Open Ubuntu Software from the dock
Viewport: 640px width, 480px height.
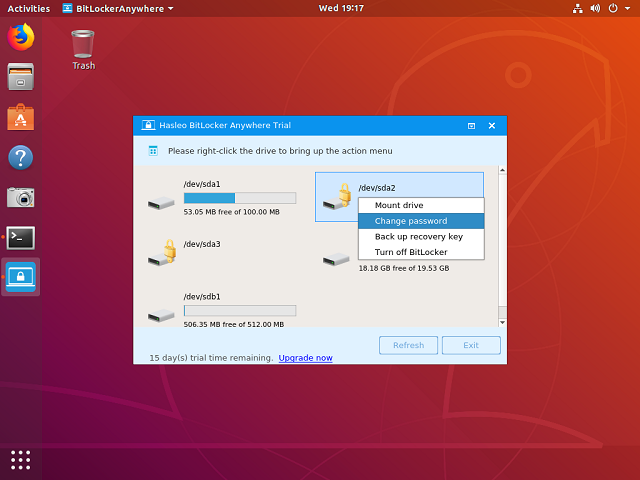(21, 117)
